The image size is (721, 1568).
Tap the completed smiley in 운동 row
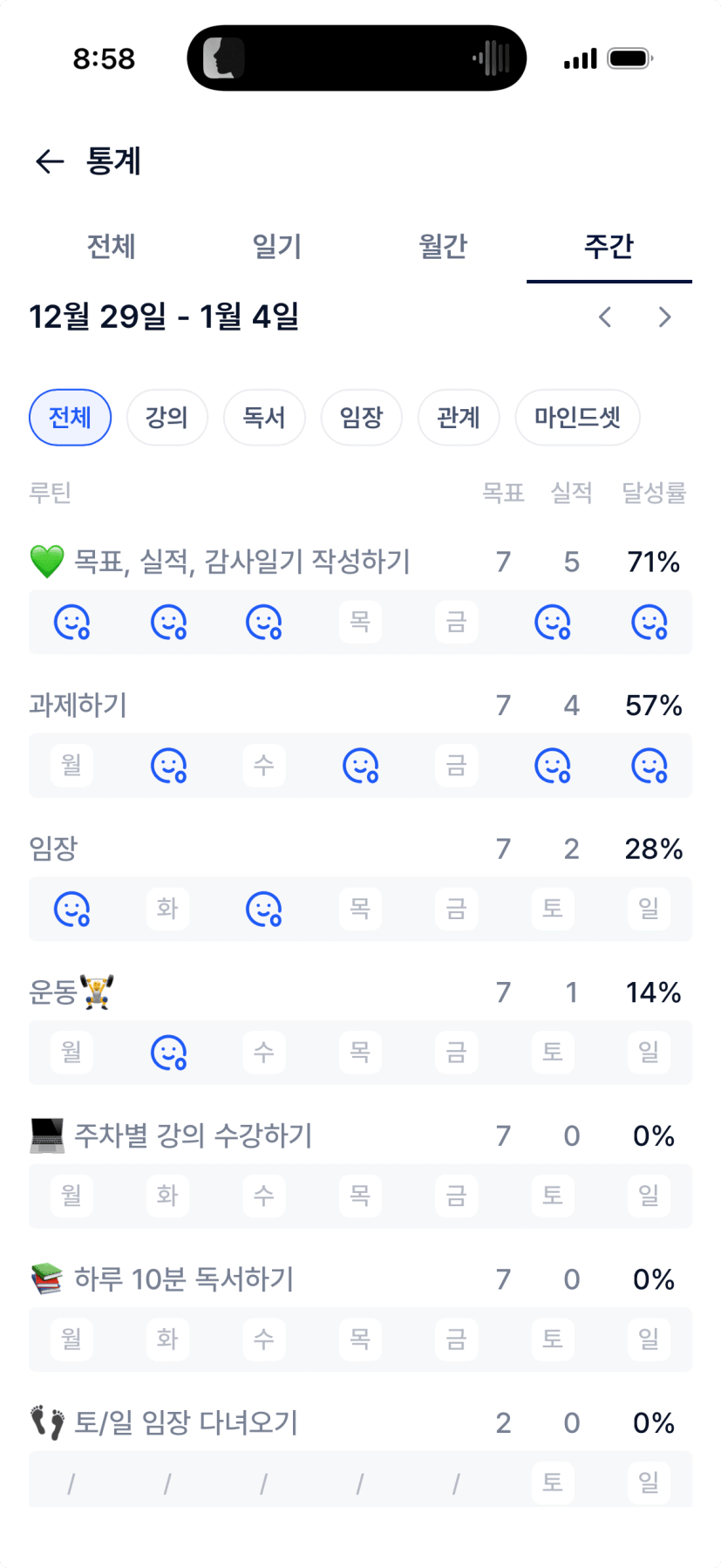pyautogui.click(x=168, y=1053)
